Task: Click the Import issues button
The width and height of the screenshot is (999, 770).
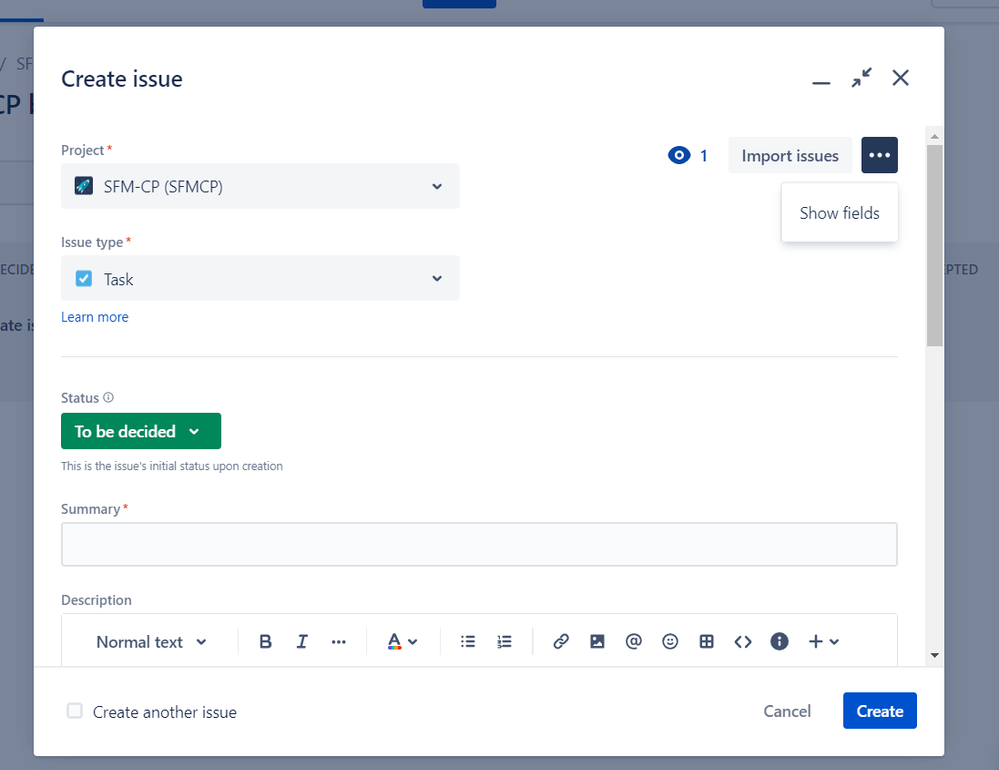Action: click(790, 155)
